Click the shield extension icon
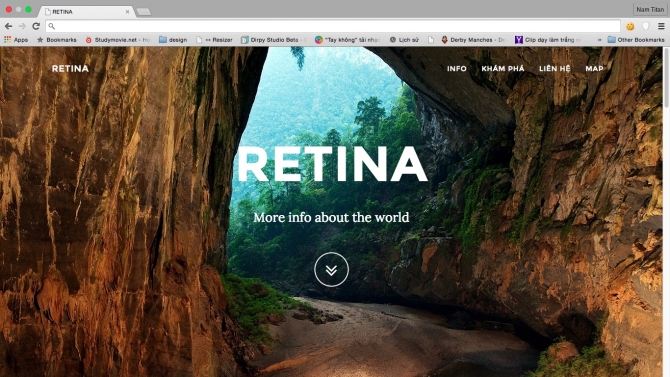The image size is (670, 377). pos(646,26)
